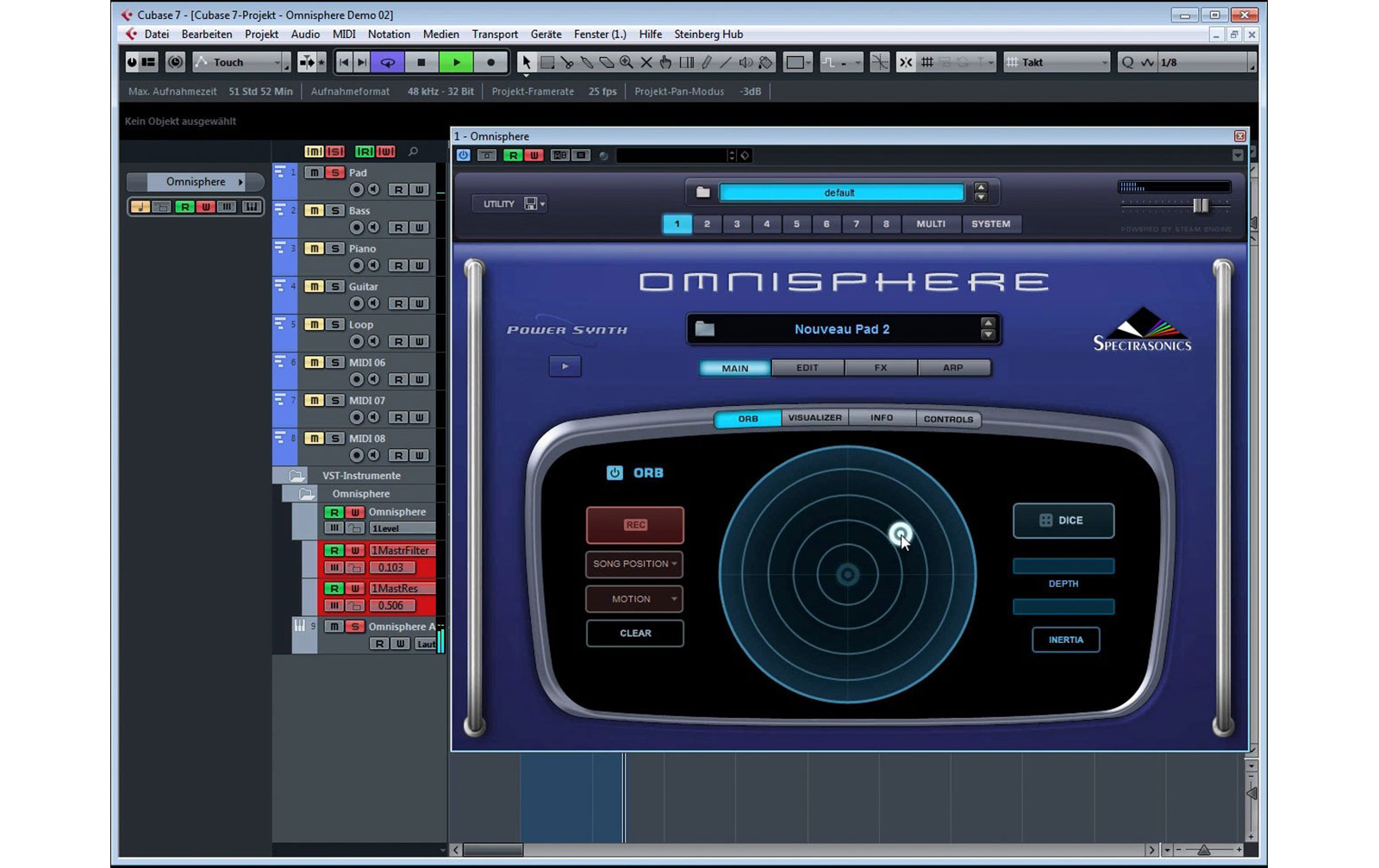
Task: Record-enable the Piano track
Action: (356, 265)
